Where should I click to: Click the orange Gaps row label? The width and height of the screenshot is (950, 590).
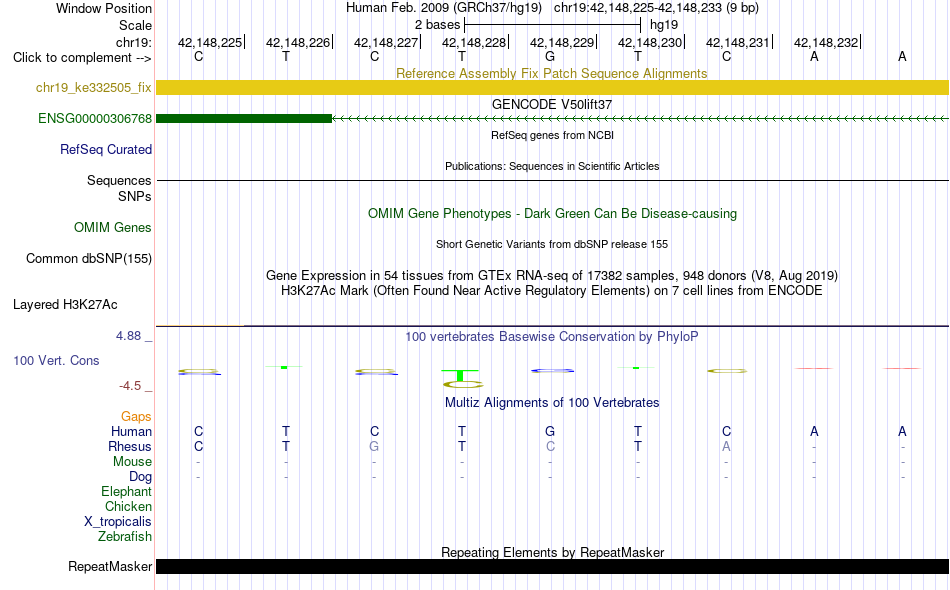click(136, 417)
